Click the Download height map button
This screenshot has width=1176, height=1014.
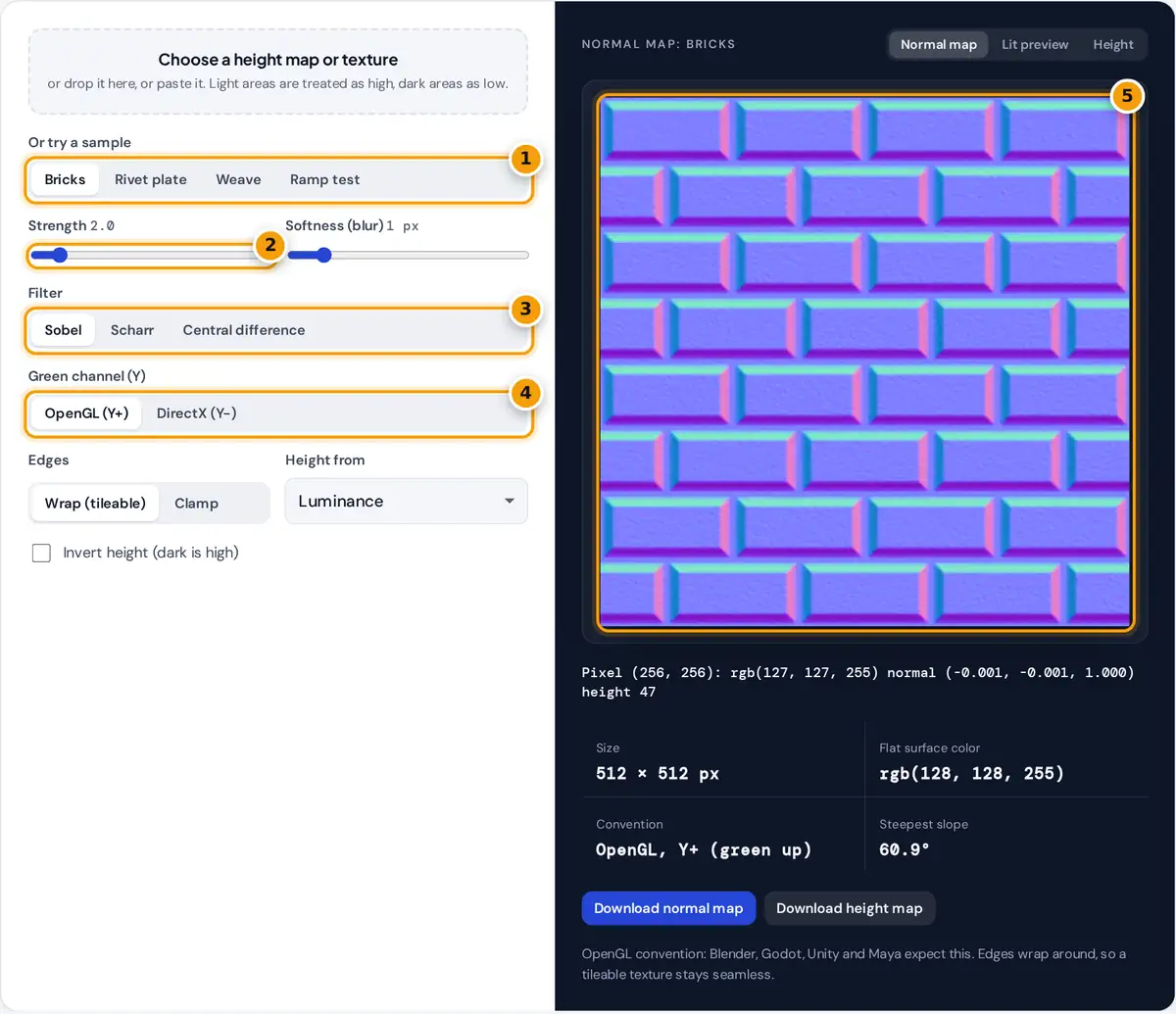pyautogui.click(x=850, y=908)
